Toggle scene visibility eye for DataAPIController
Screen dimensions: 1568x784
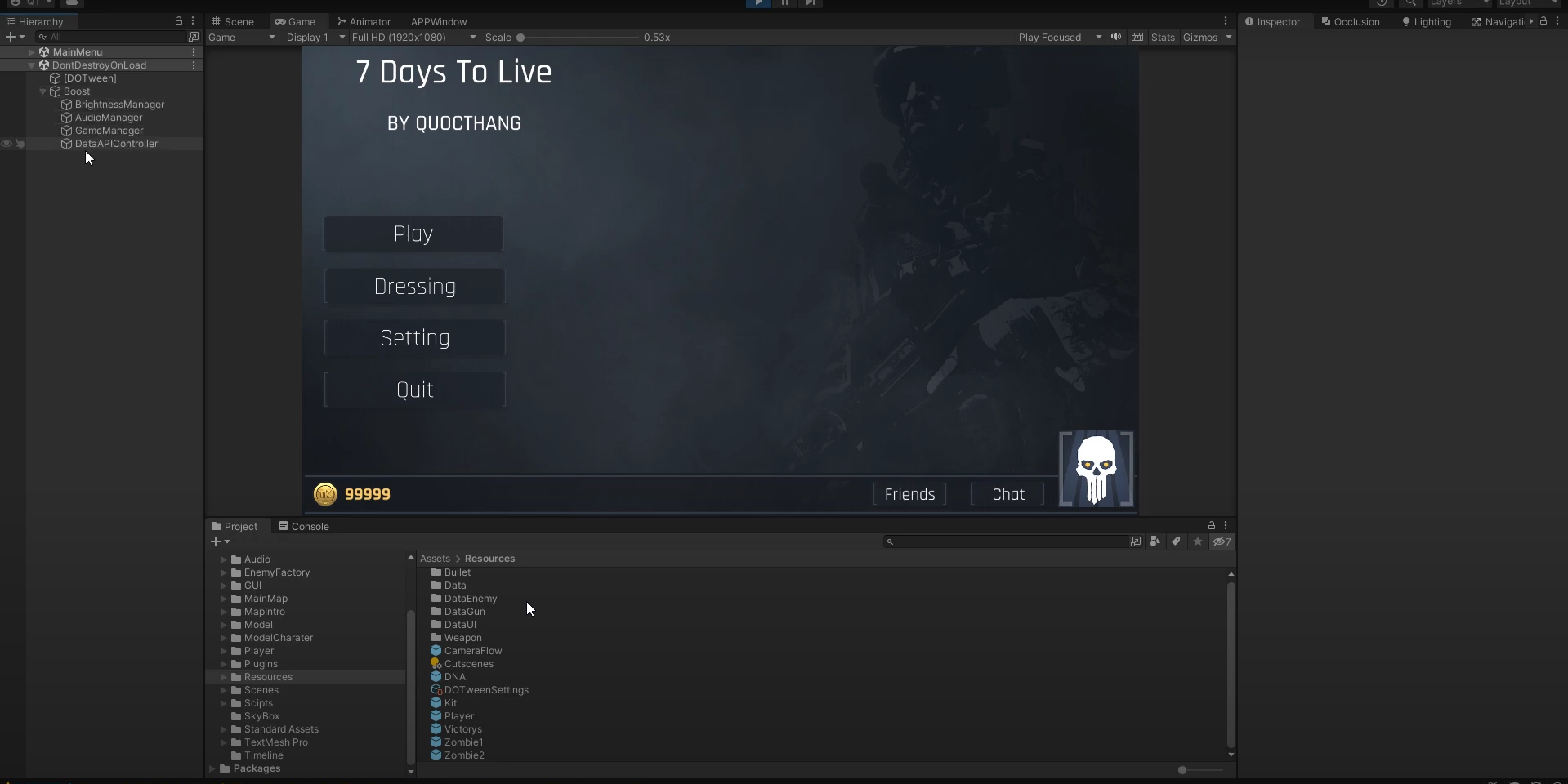tap(7, 144)
